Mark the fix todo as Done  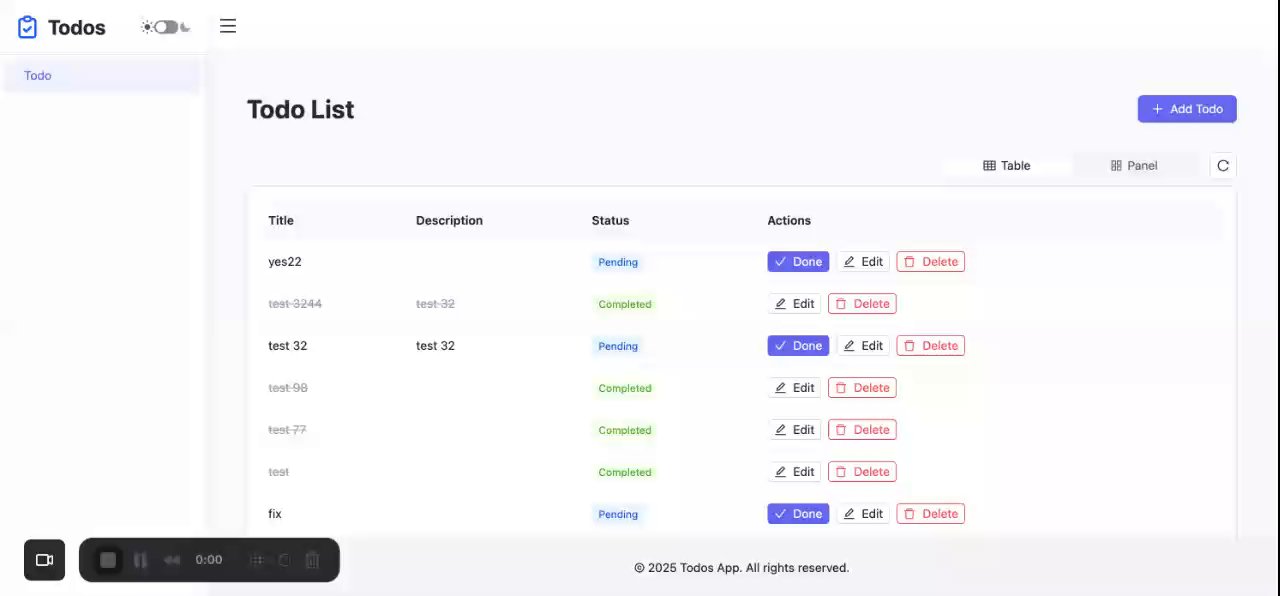798,514
